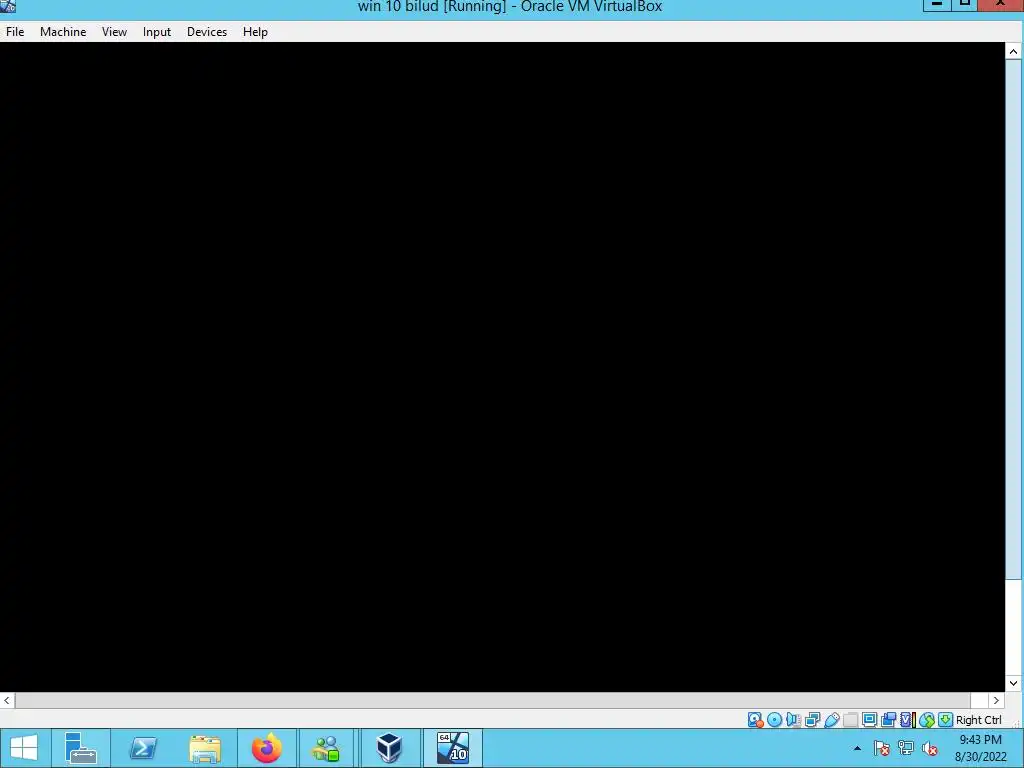1024x768 pixels.
Task: Open the Machine menu
Action: click(63, 31)
